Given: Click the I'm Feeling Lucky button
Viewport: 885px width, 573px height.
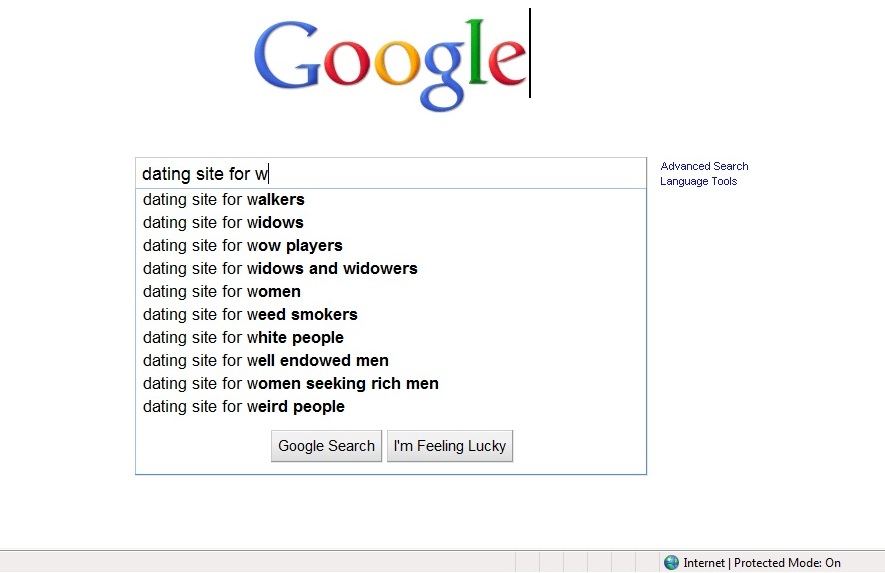Looking at the screenshot, I should (450, 446).
